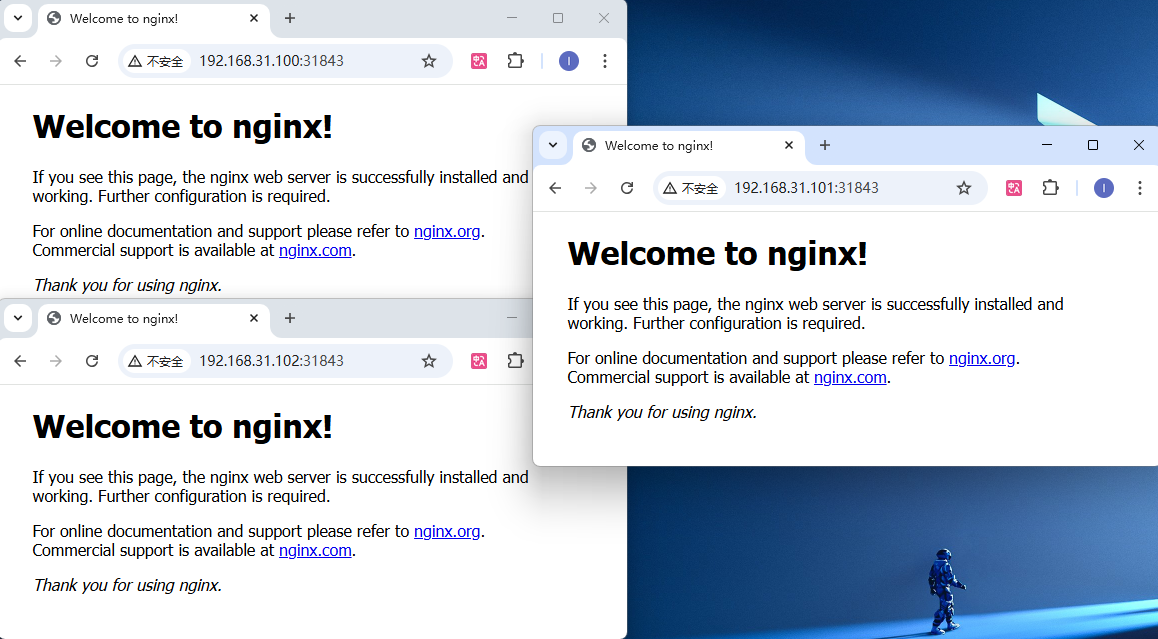Image resolution: width=1158 pixels, height=639 pixels.
Task: Add a new tab in 192.168.31.102 window
Action: [x=290, y=318]
